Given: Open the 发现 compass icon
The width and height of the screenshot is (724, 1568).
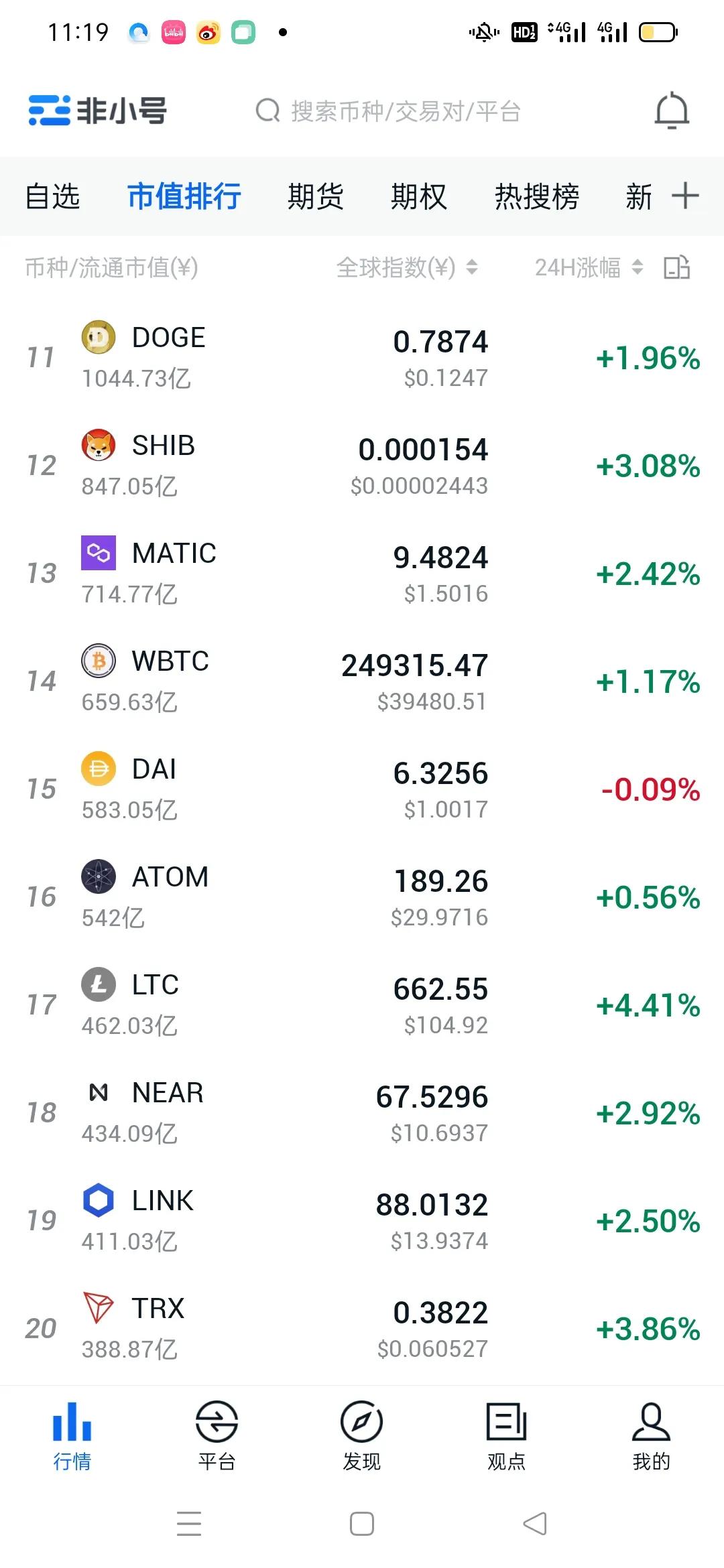Looking at the screenshot, I should coord(361,1421).
